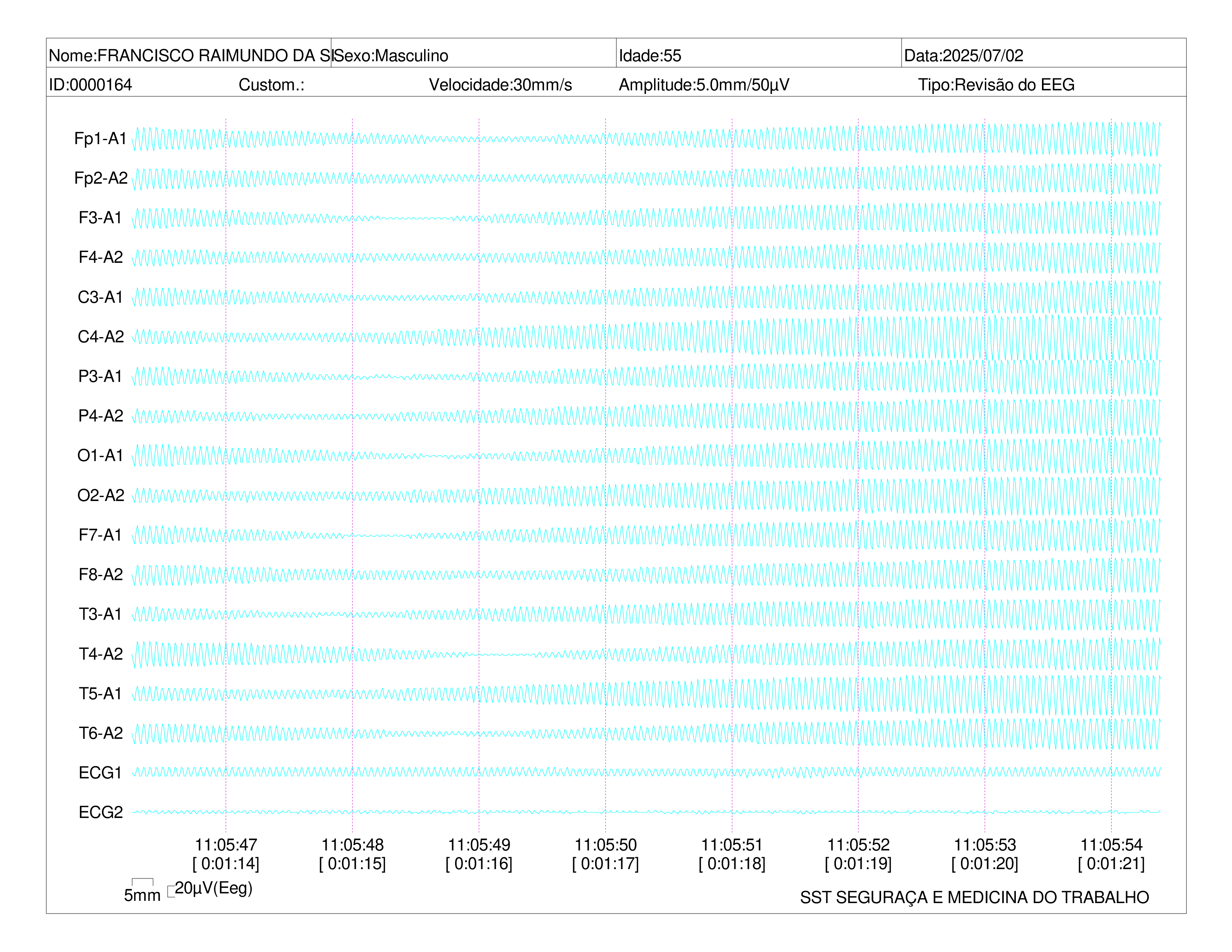1232x952 pixels.
Task: Select the ECG1 channel label
Action: 100,773
